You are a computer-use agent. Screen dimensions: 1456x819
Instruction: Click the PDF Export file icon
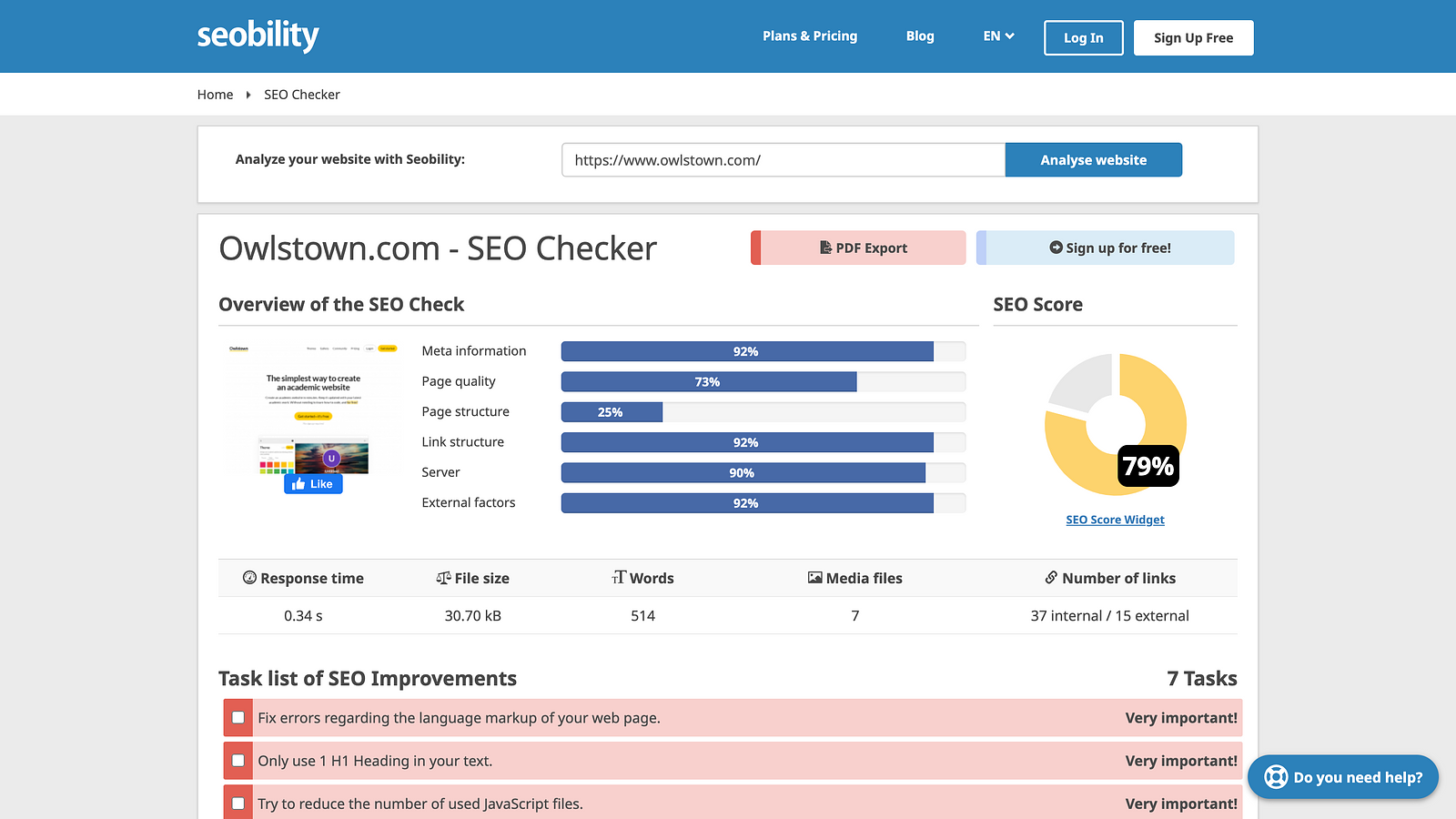tap(825, 248)
